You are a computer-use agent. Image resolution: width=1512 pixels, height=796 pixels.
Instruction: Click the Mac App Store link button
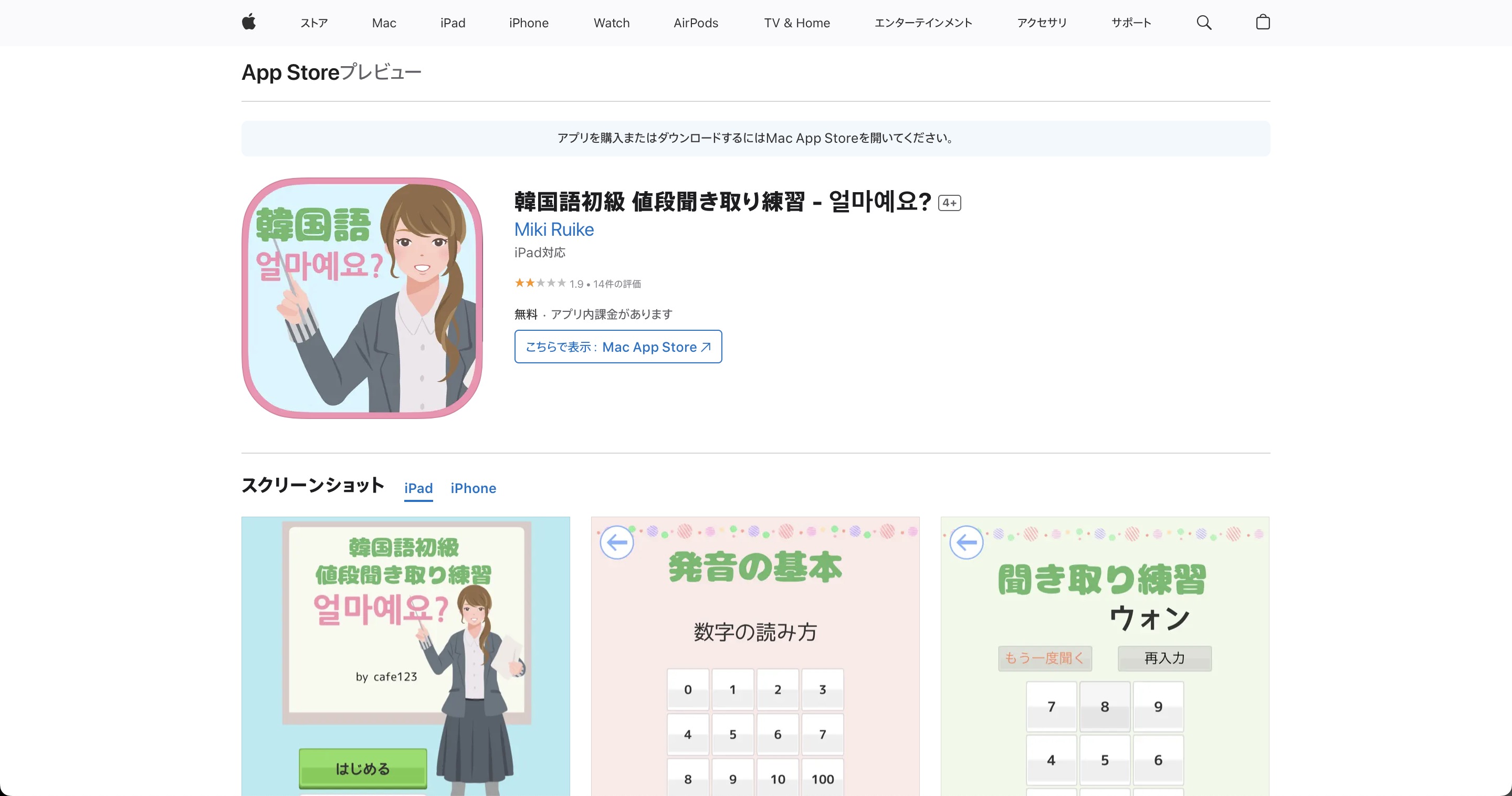tap(617, 347)
